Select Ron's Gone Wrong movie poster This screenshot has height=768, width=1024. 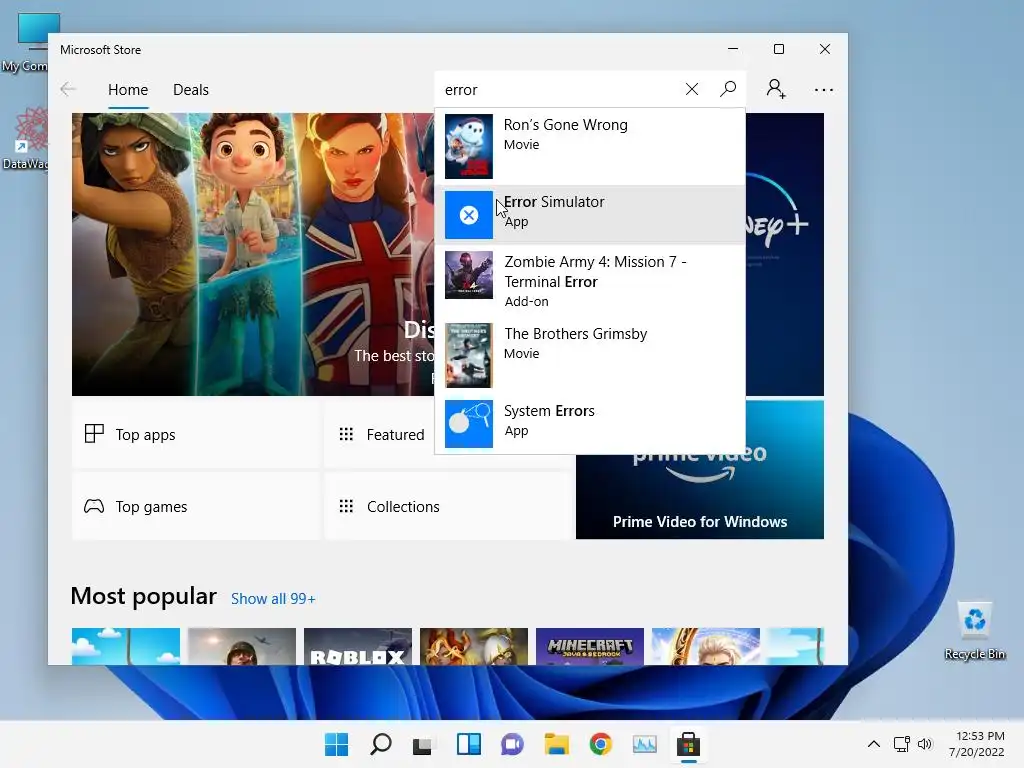click(469, 146)
